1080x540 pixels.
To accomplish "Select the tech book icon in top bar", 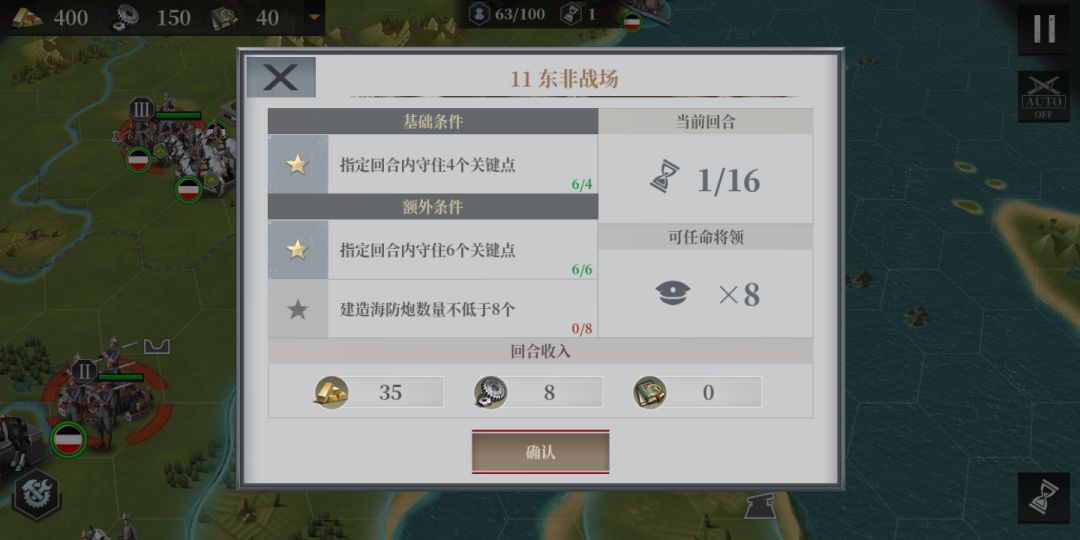I will tap(226, 17).
